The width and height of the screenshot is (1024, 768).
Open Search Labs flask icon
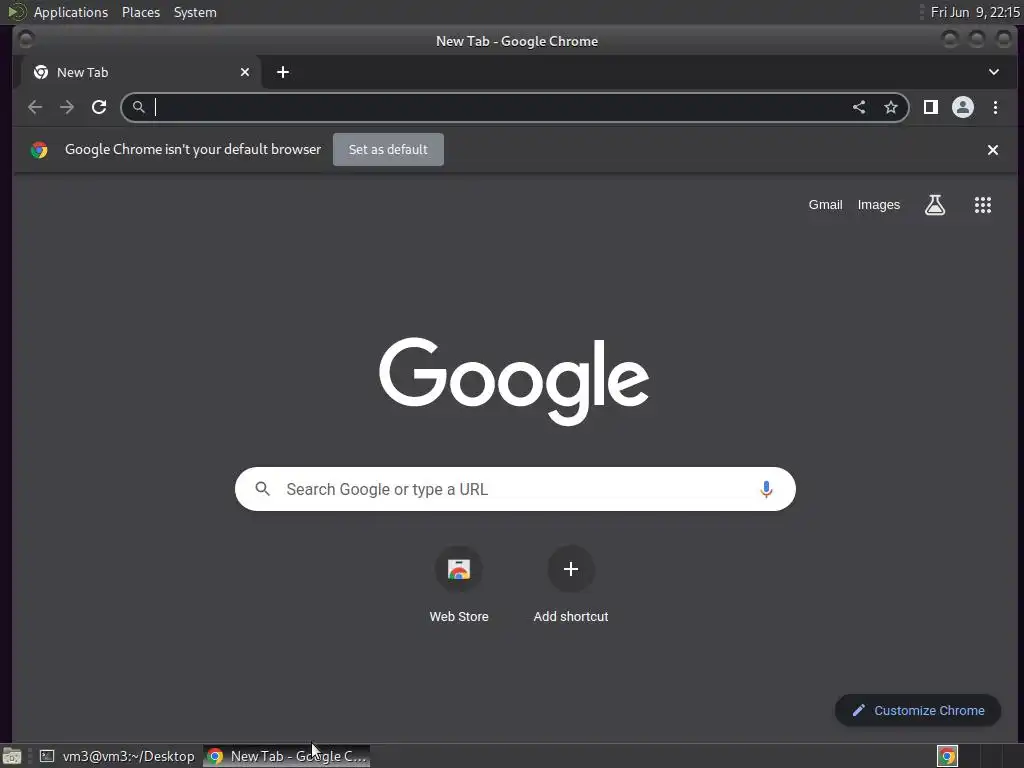coord(935,205)
